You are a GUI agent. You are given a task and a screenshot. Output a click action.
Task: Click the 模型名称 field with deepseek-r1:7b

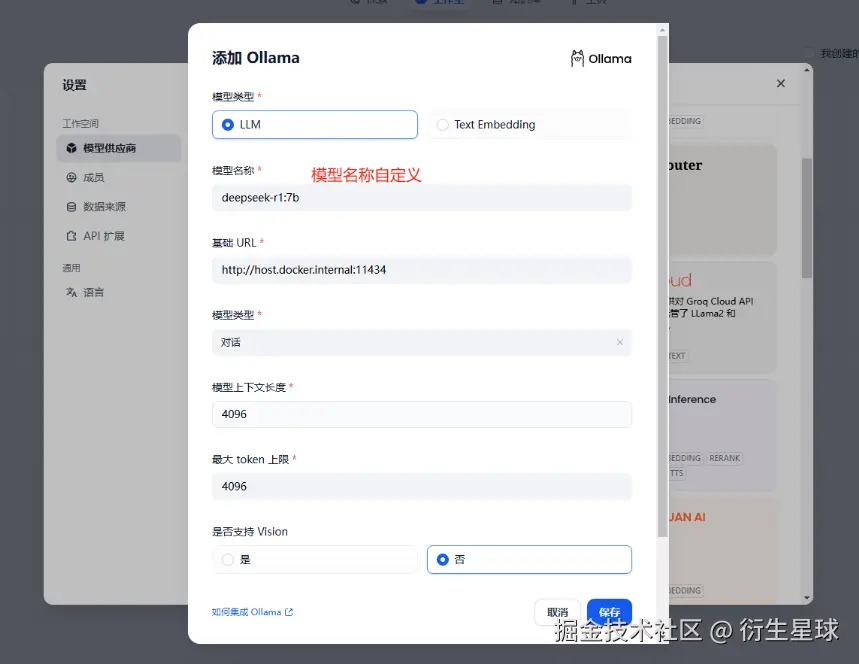[x=422, y=197]
